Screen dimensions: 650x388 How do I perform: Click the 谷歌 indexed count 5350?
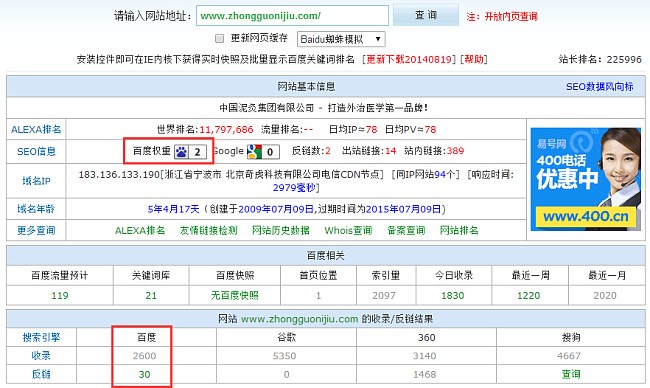tap(284, 356)
